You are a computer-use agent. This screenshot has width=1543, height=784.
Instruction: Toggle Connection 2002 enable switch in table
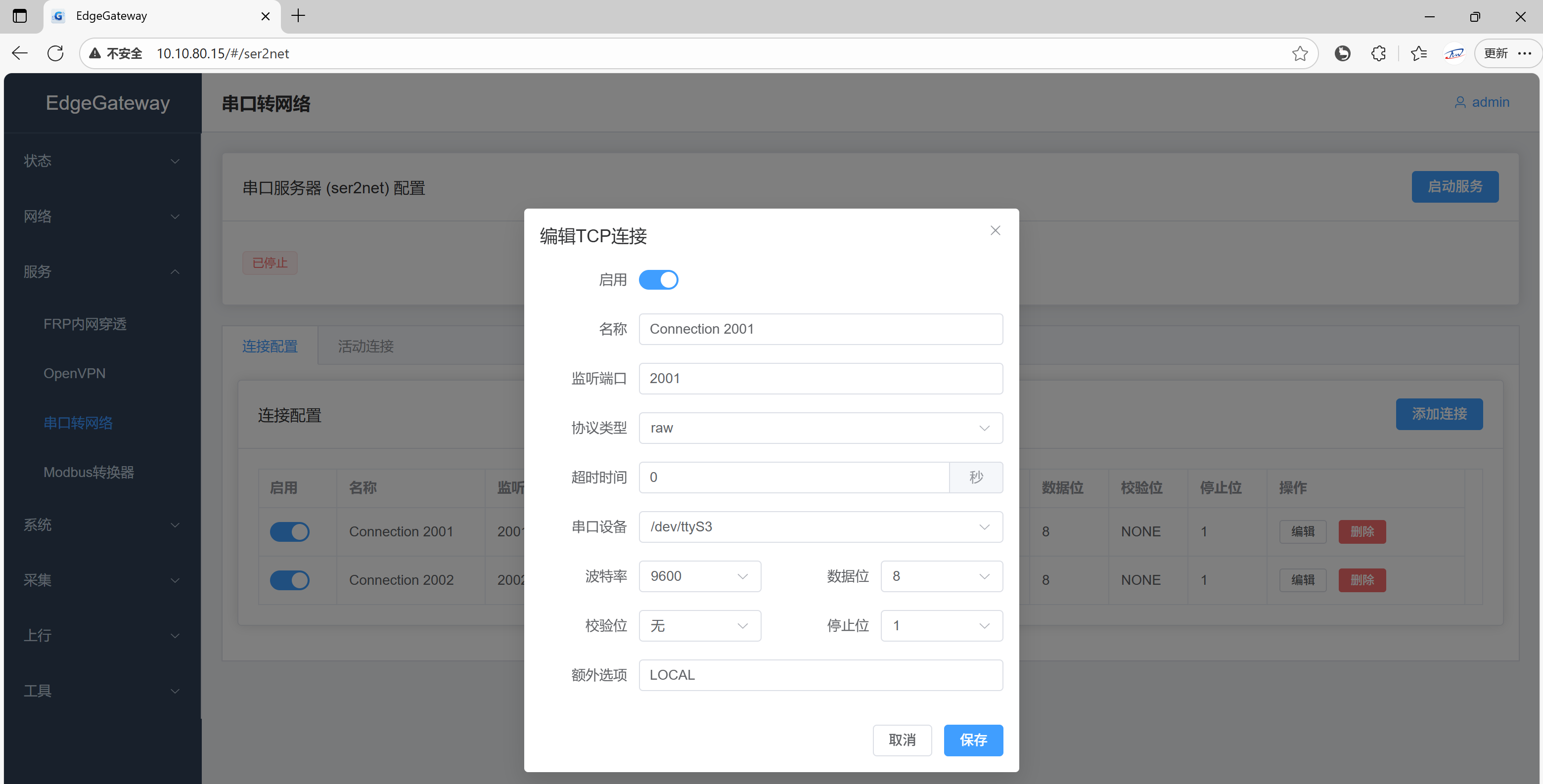click(x=289, y=580)
